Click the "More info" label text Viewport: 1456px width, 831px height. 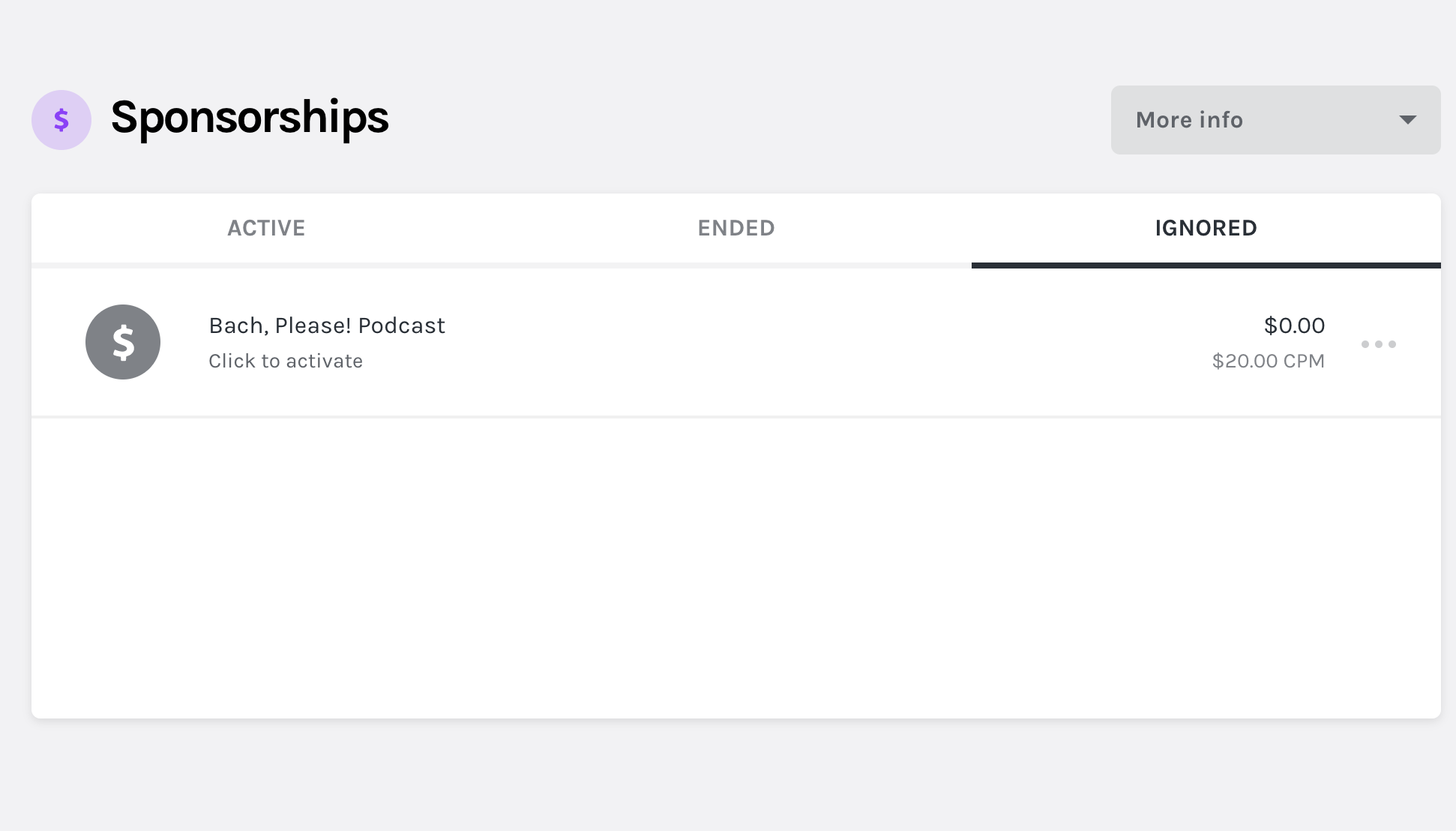(1190, 120)
